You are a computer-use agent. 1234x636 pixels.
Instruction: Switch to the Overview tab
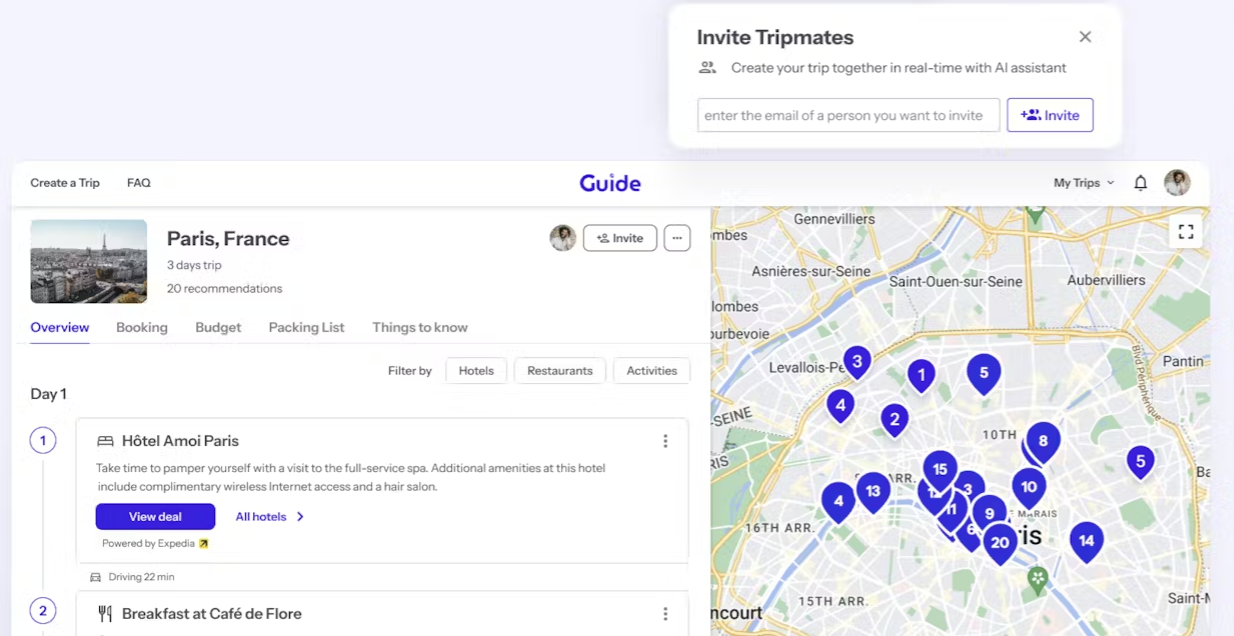pos(60,327)
